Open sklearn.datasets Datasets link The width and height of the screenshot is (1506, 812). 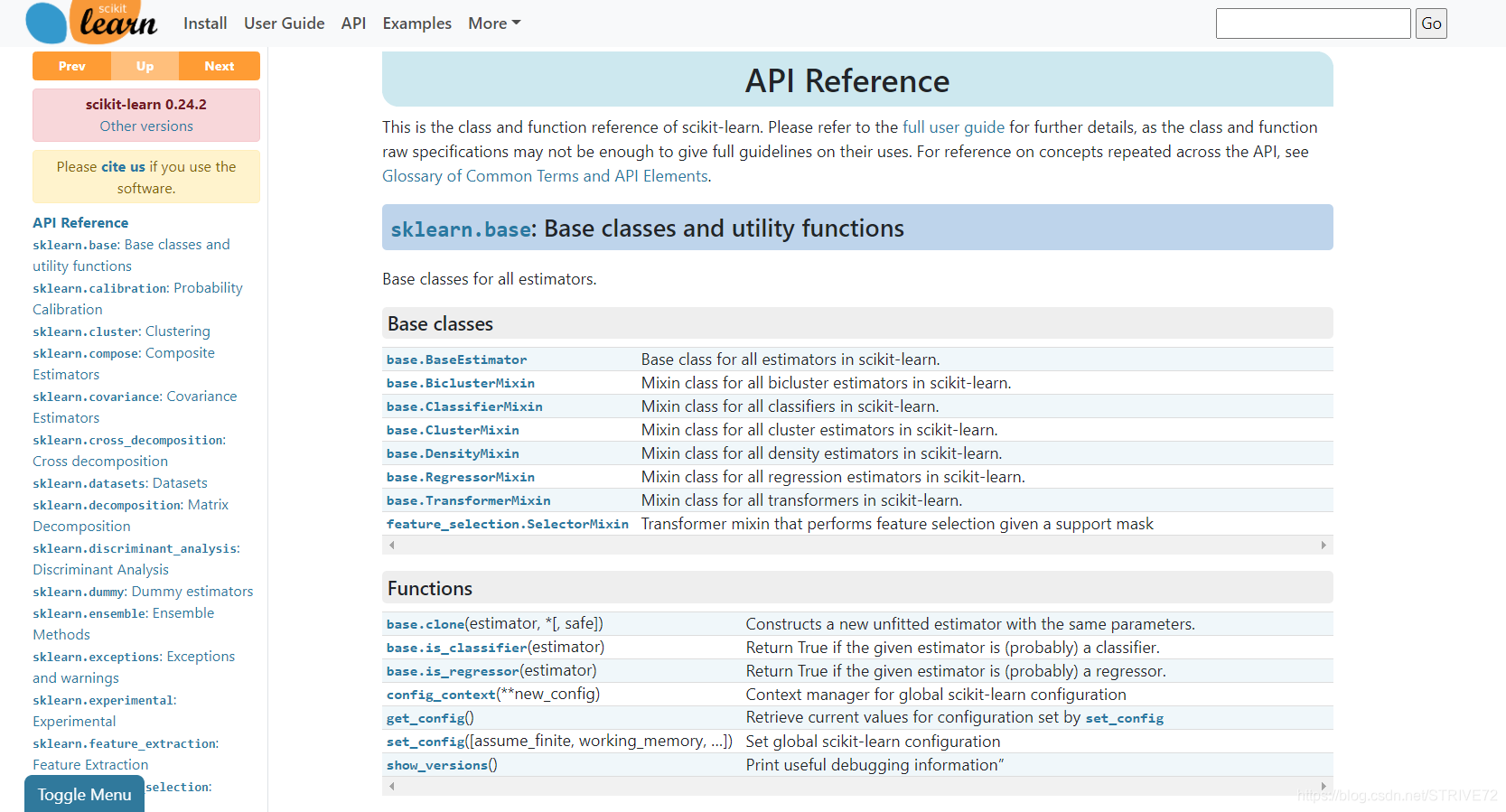[120, 483]
